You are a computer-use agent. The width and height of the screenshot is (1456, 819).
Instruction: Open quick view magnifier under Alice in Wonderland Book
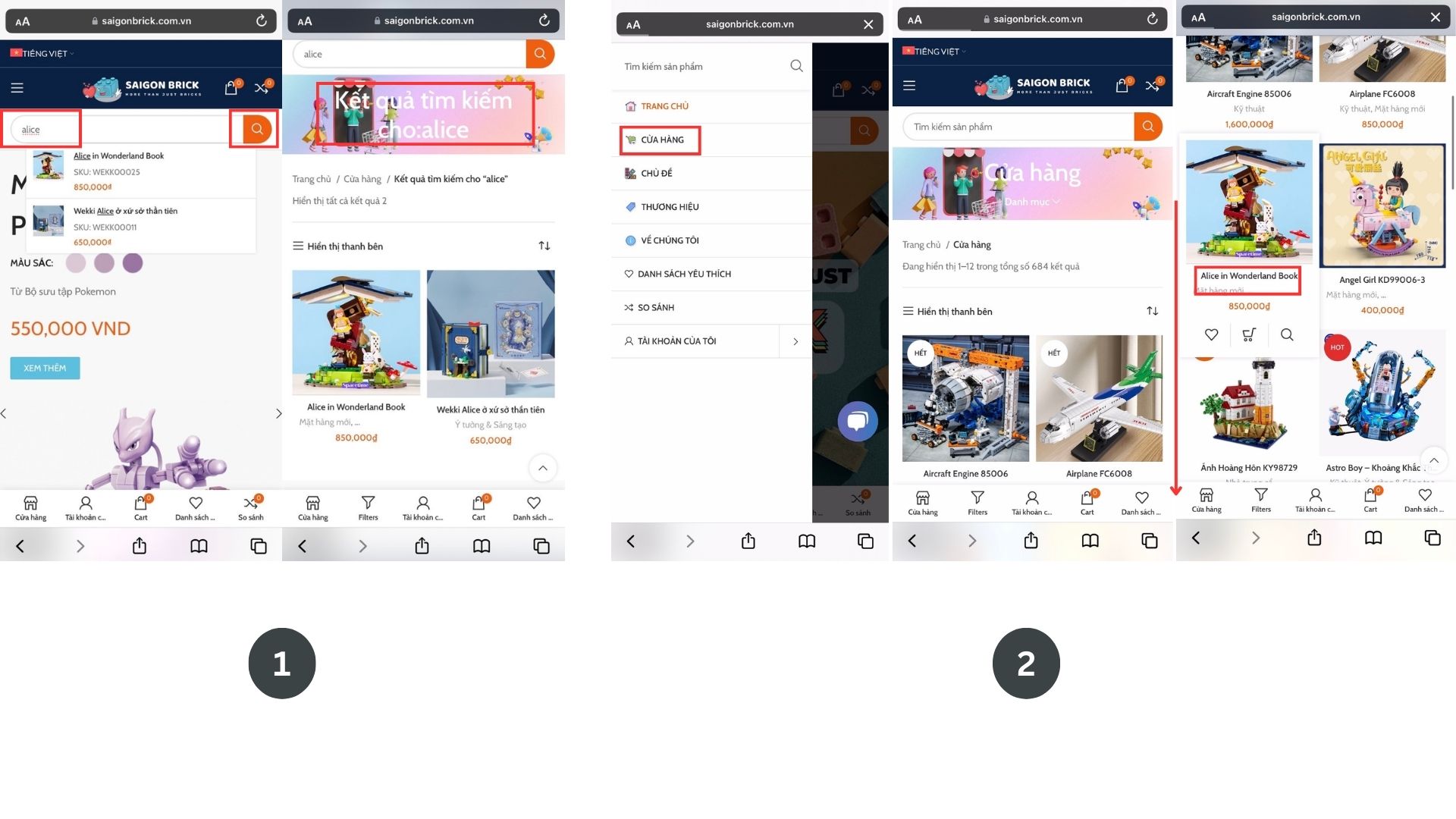pyautogui.click(x=1287, y=334)
